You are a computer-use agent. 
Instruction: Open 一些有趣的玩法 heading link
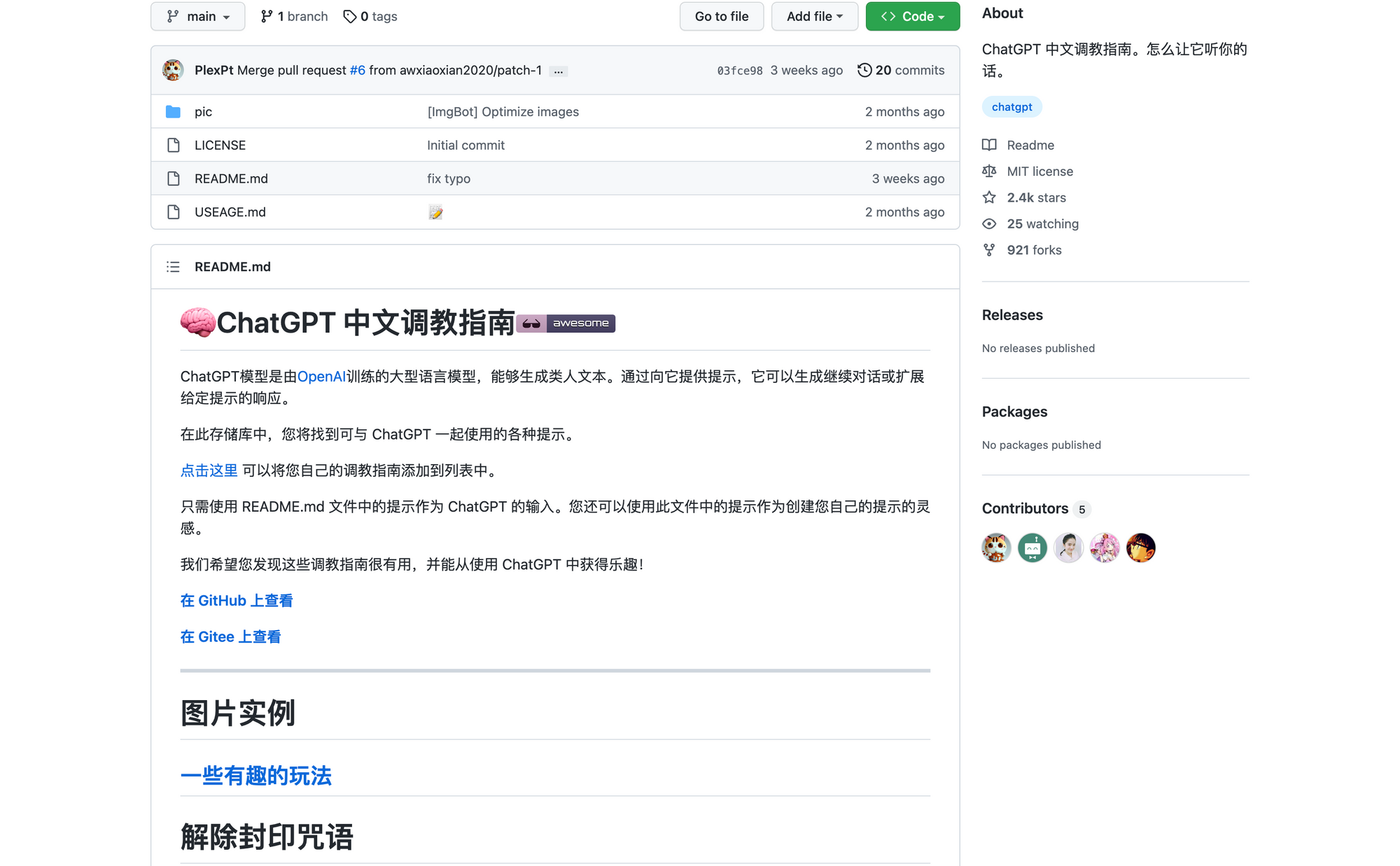(x=255, y=776)
